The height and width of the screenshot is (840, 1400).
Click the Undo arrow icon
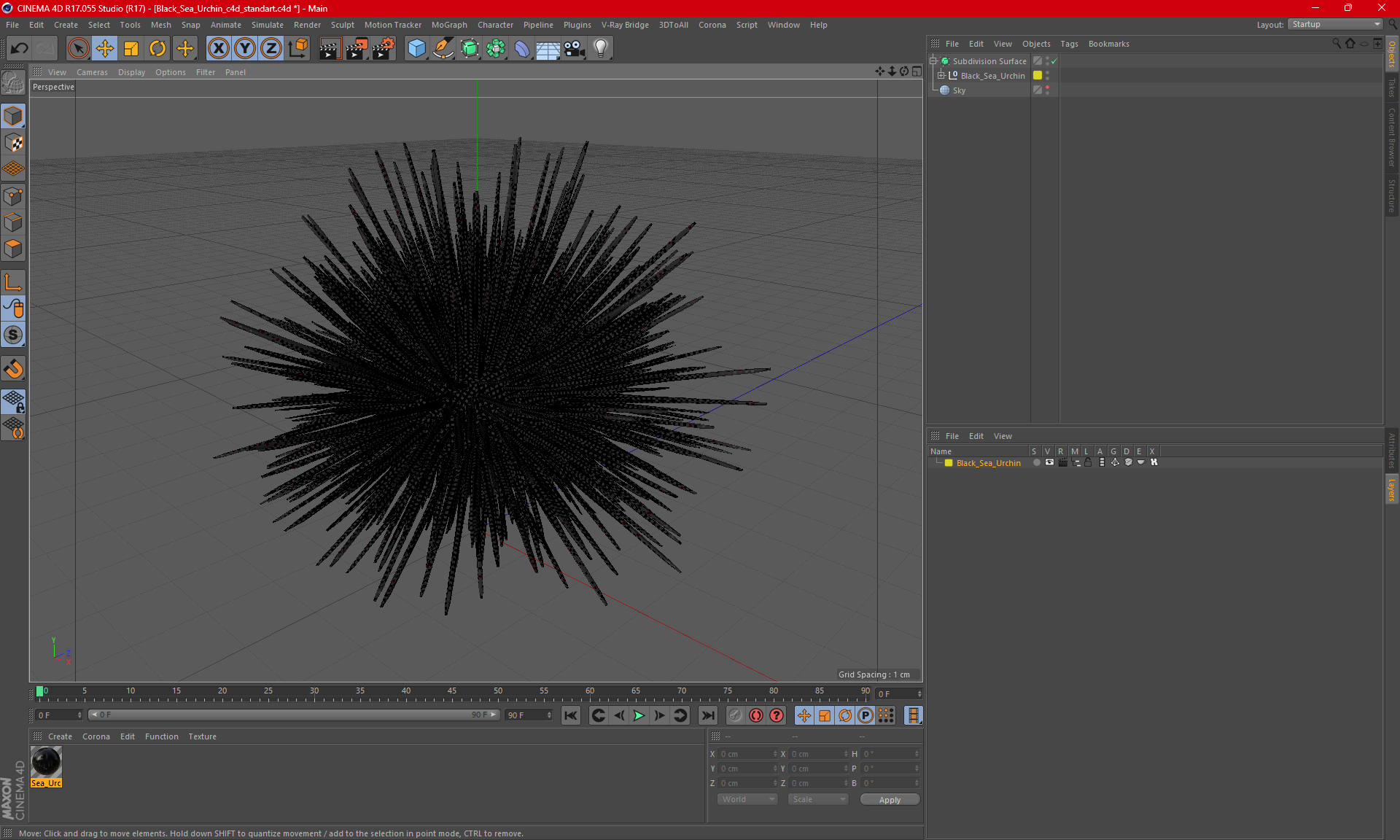coord(20,49)
